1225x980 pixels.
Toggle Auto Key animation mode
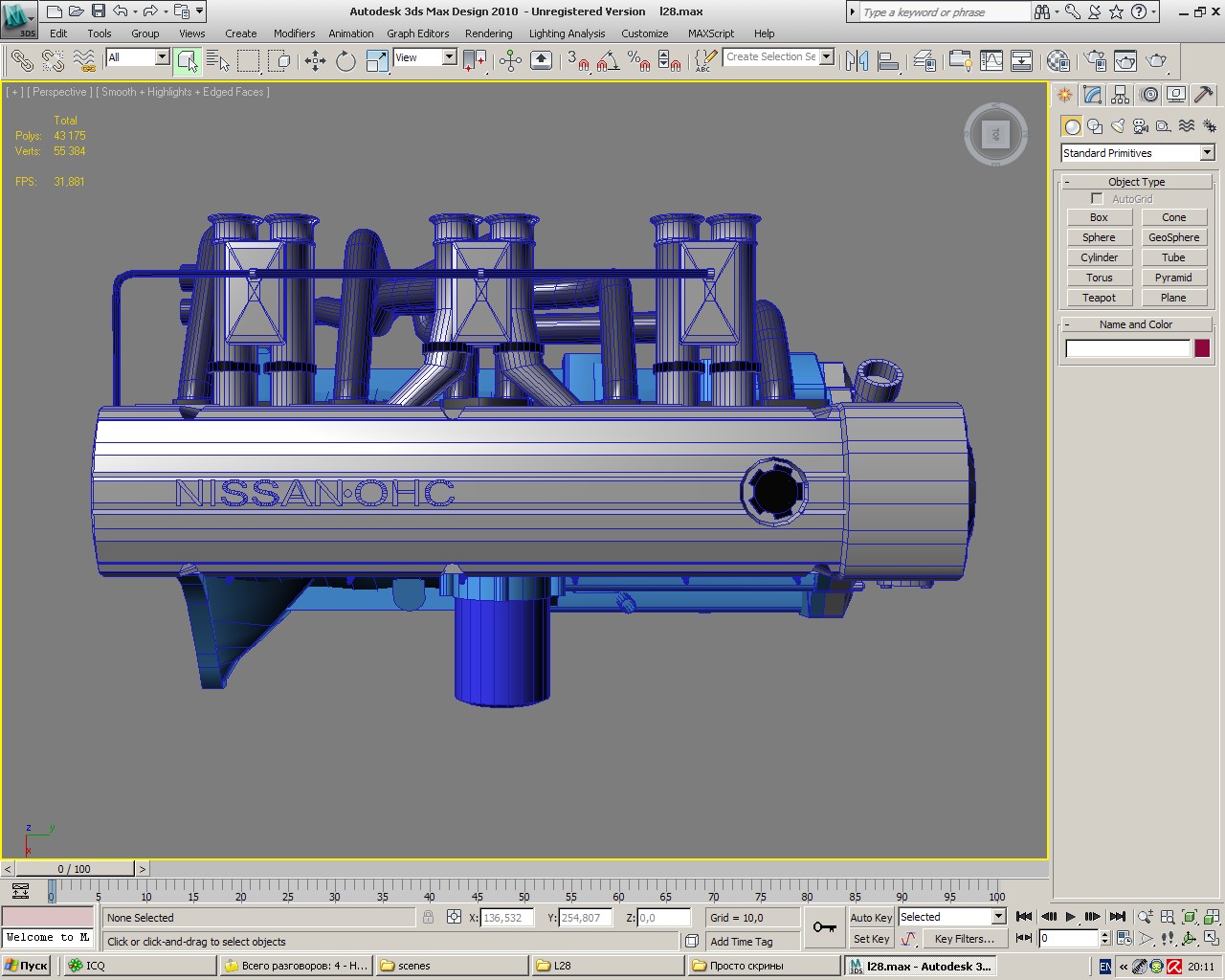871,918
